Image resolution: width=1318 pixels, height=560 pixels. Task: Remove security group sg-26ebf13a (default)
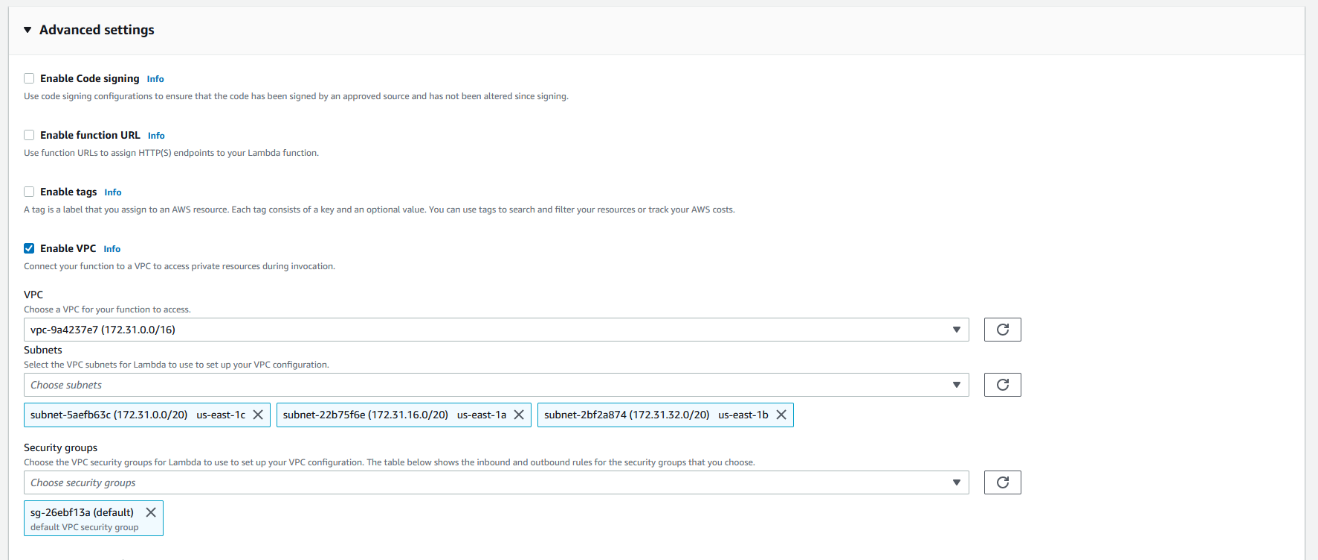tap(151, 512)
